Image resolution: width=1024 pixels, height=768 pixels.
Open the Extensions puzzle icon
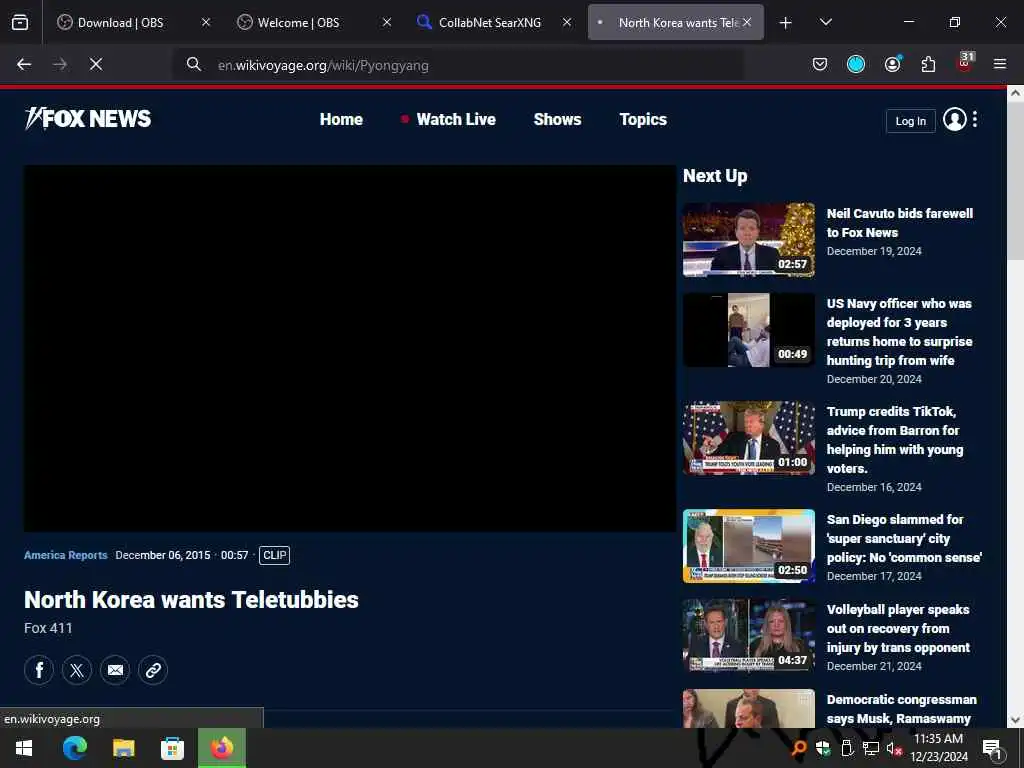[x=928, y=64]
